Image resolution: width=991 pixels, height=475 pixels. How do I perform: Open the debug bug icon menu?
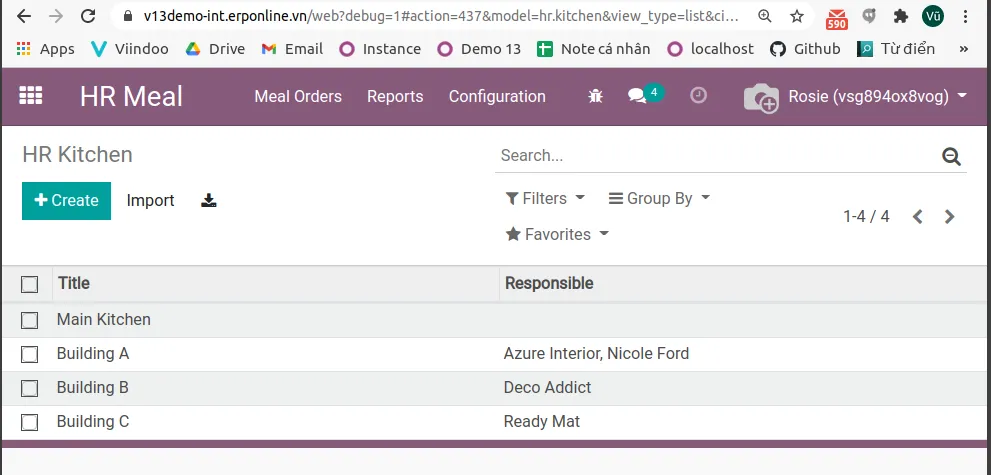[x=595, y=96]
